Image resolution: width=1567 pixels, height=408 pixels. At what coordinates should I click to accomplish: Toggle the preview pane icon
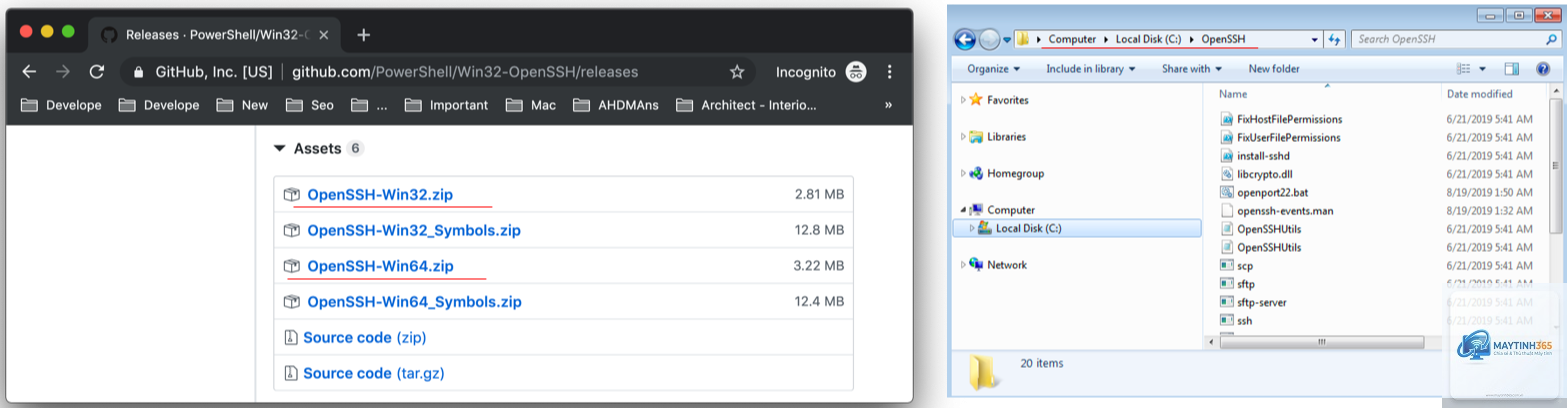(1512, 69)
